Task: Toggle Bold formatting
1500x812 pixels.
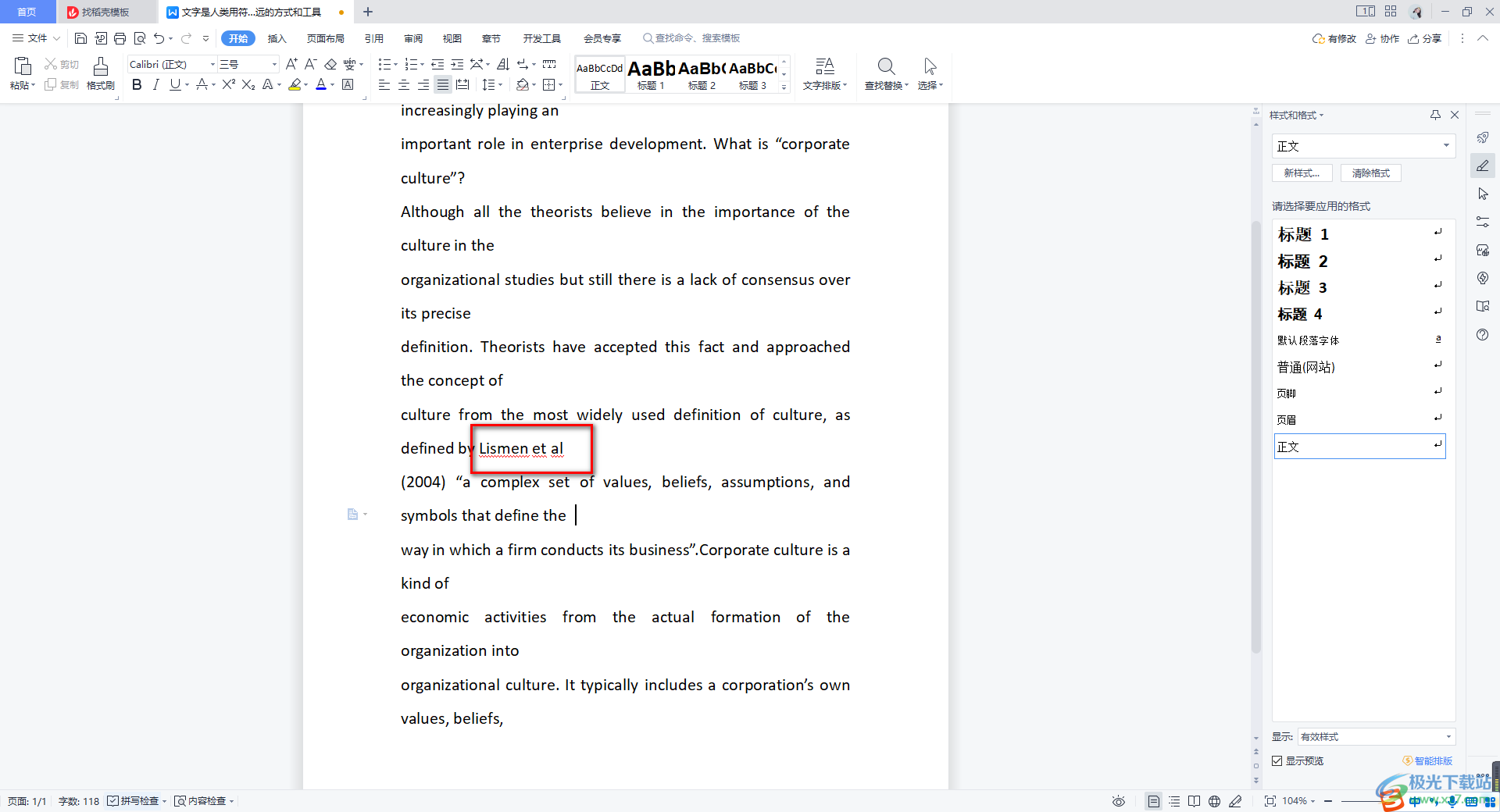Action: pos(137,84)
